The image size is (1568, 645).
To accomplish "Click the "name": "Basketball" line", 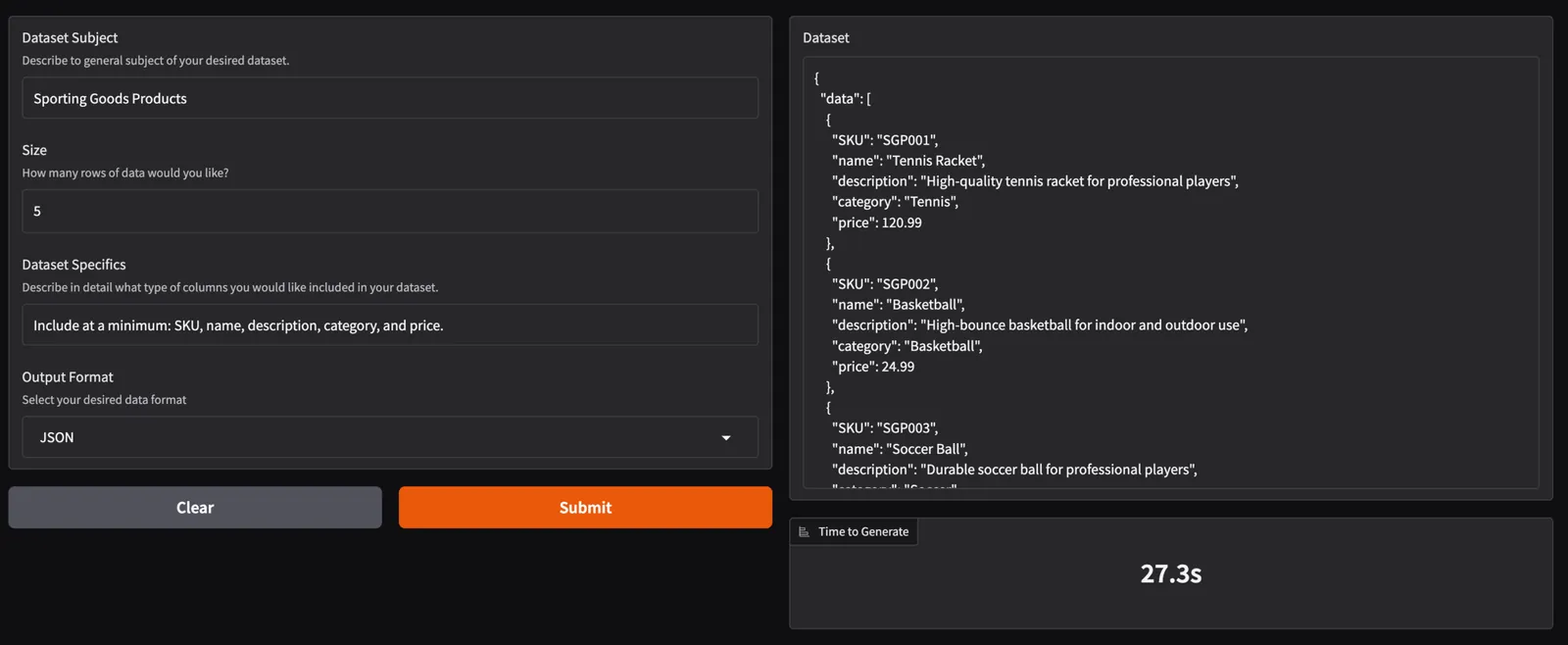I will [x=899, y=305].
